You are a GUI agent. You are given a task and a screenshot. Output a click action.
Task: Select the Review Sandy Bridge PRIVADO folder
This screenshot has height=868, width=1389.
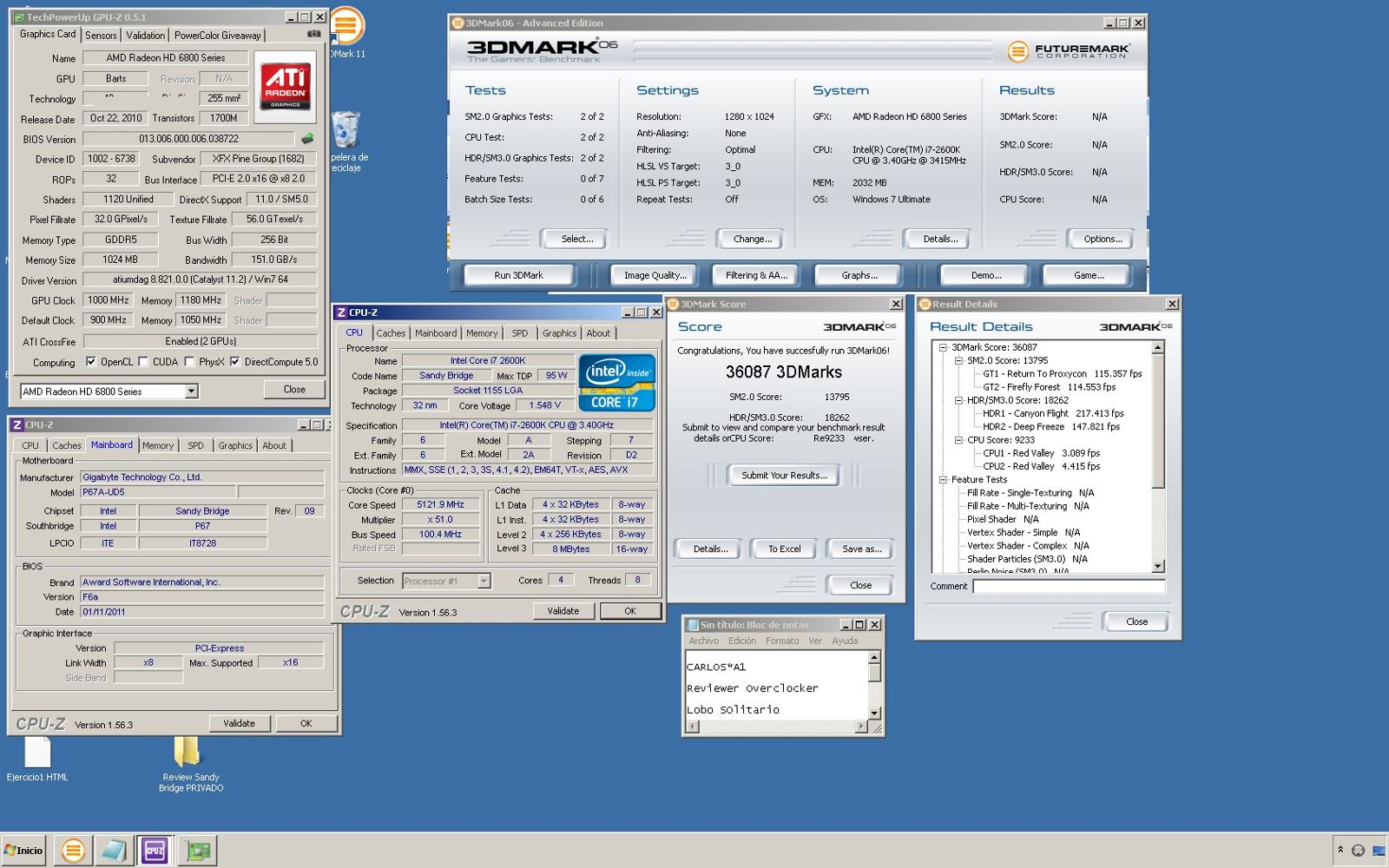point(190,764)
